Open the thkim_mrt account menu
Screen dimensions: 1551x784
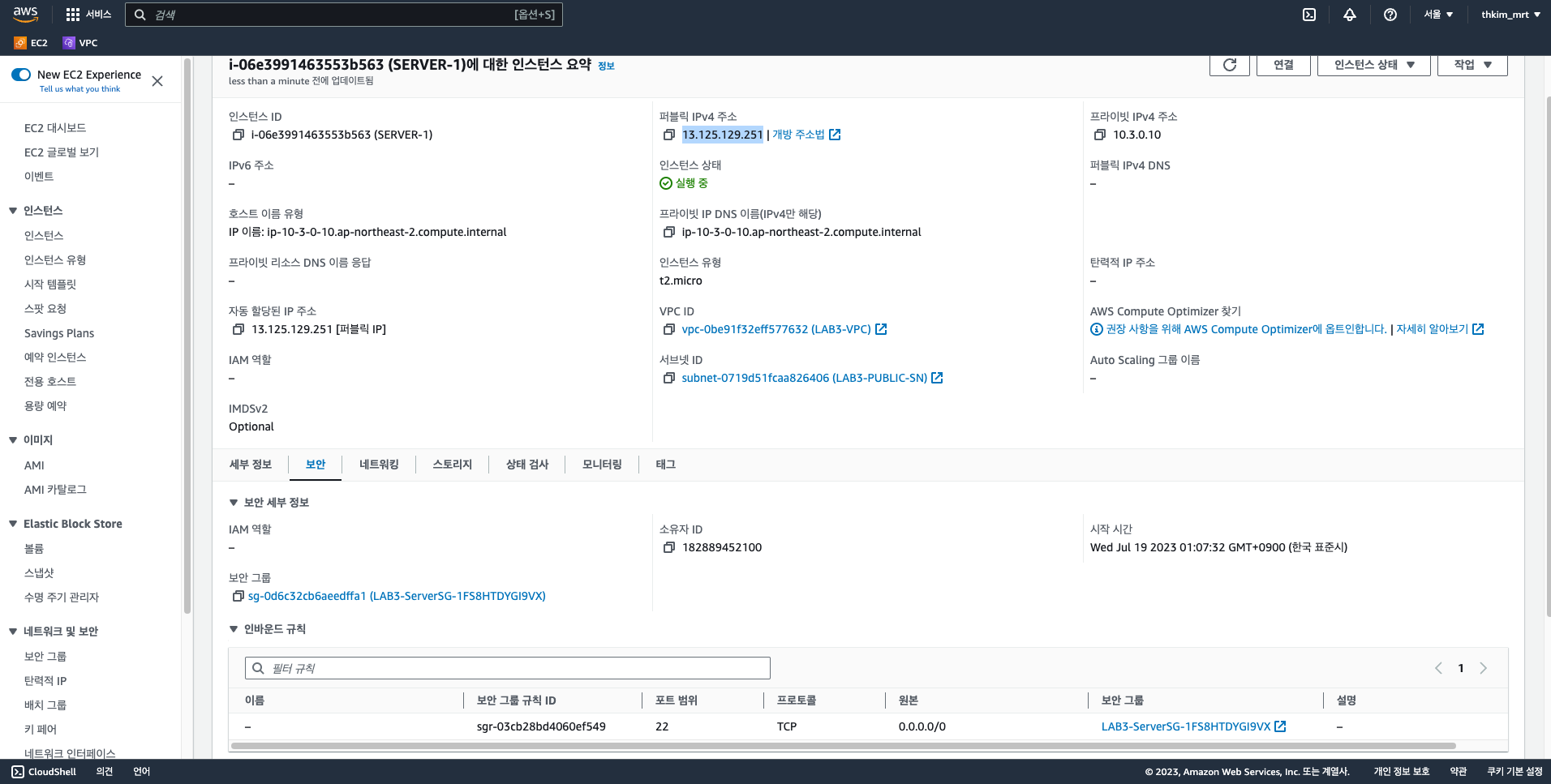(x=1510, y=15)
